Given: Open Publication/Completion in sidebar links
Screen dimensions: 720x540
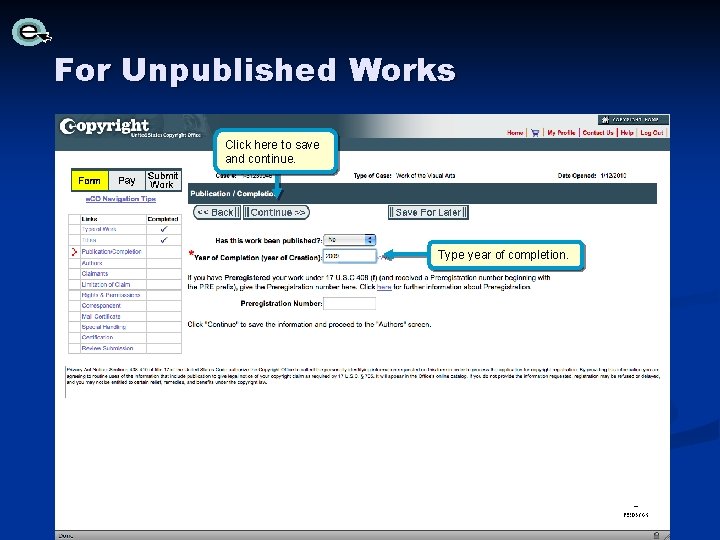Looking at the screenshot, I should click(111, 252).
